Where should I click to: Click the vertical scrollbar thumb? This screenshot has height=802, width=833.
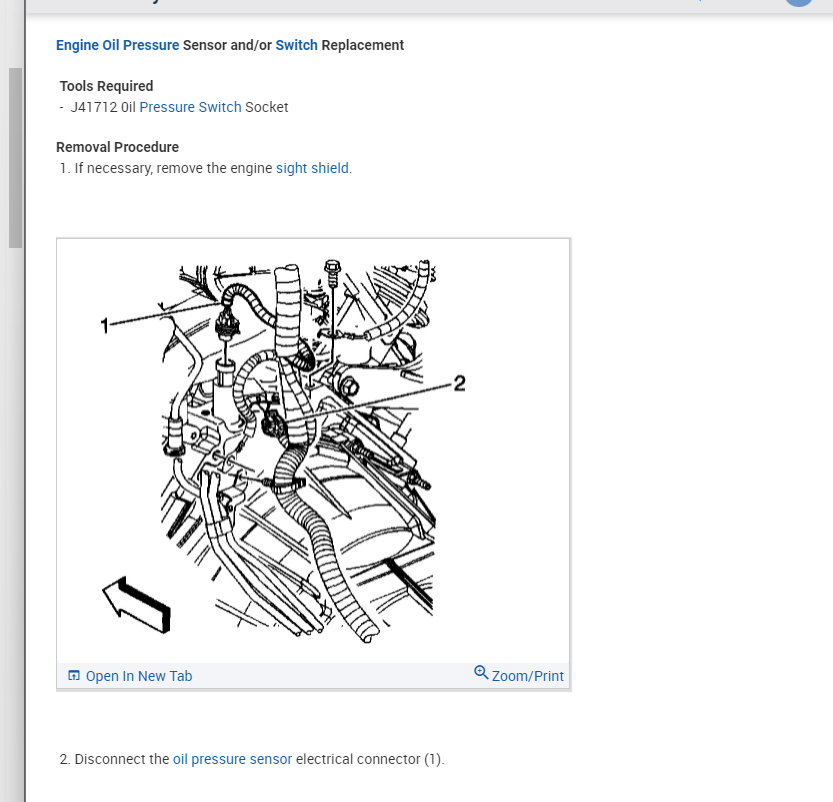pyautogui.click(x=15, y=158)
